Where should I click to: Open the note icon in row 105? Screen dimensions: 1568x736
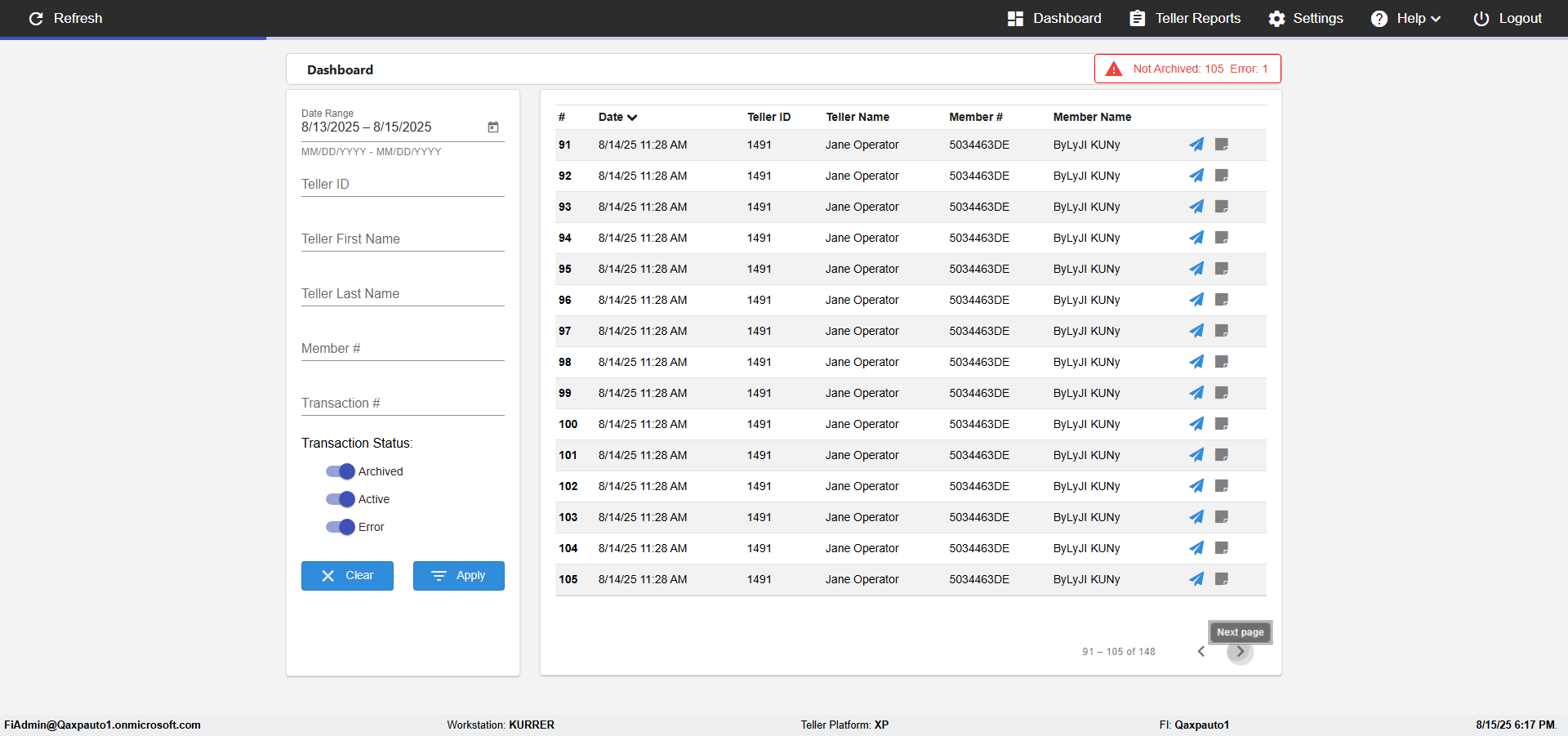point(1222,579)
